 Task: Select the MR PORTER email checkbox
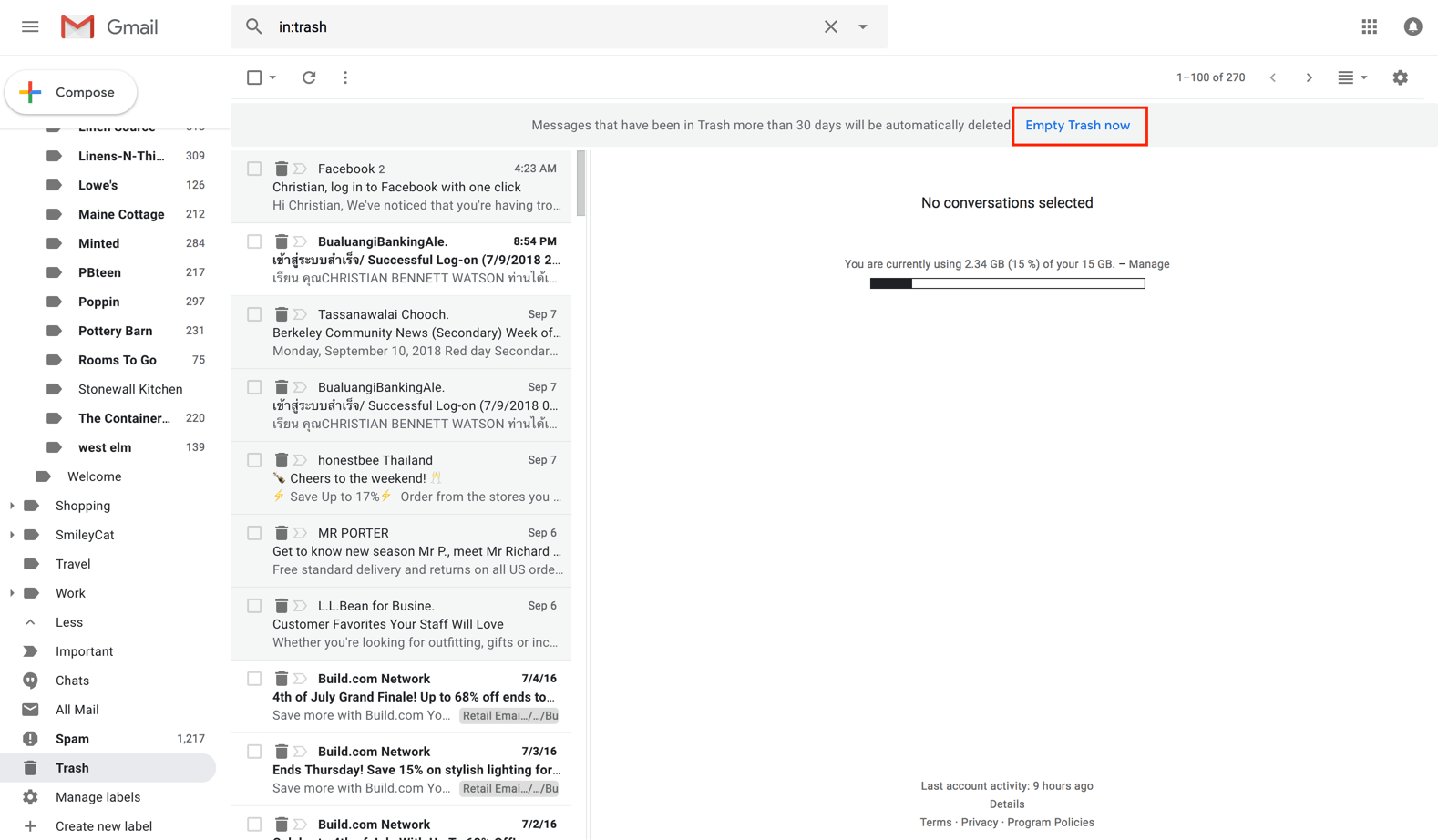pos(254,533)
